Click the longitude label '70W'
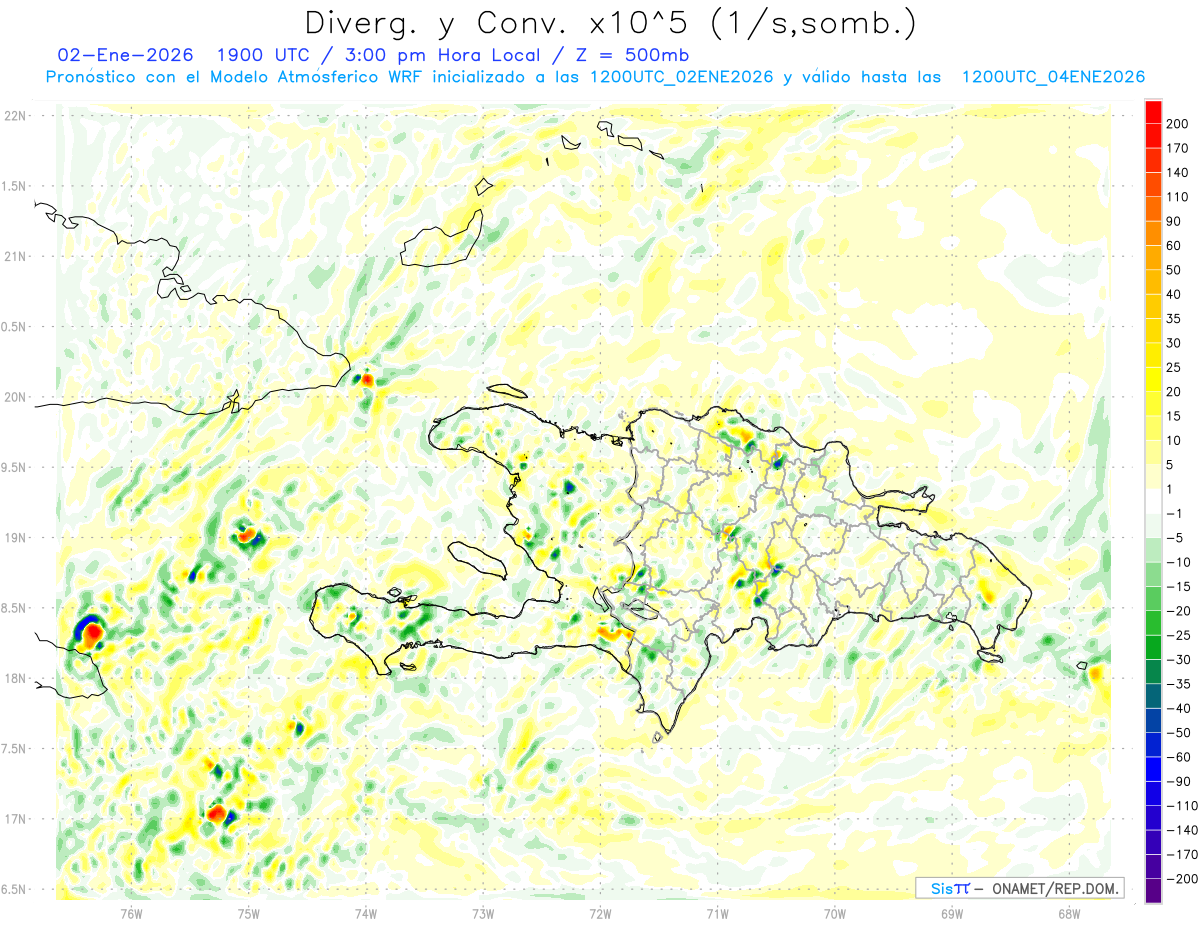 tap(834, 912)
